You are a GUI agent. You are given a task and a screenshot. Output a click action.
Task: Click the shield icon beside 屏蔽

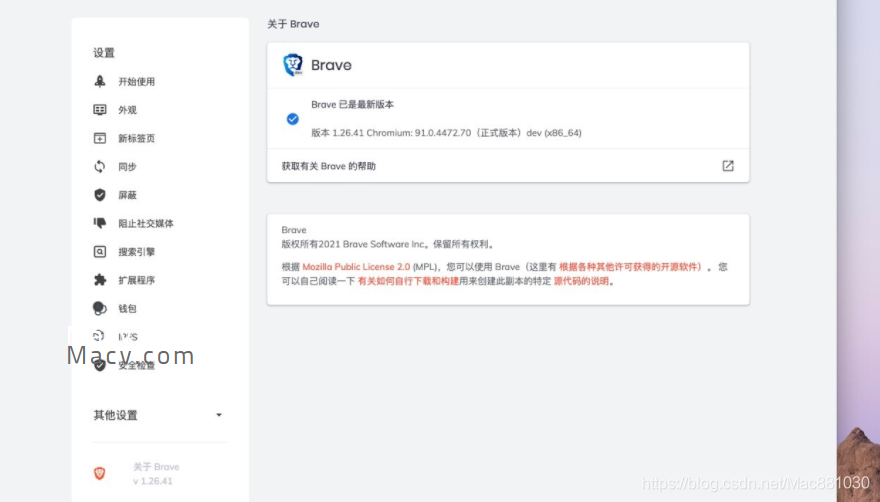100,195
